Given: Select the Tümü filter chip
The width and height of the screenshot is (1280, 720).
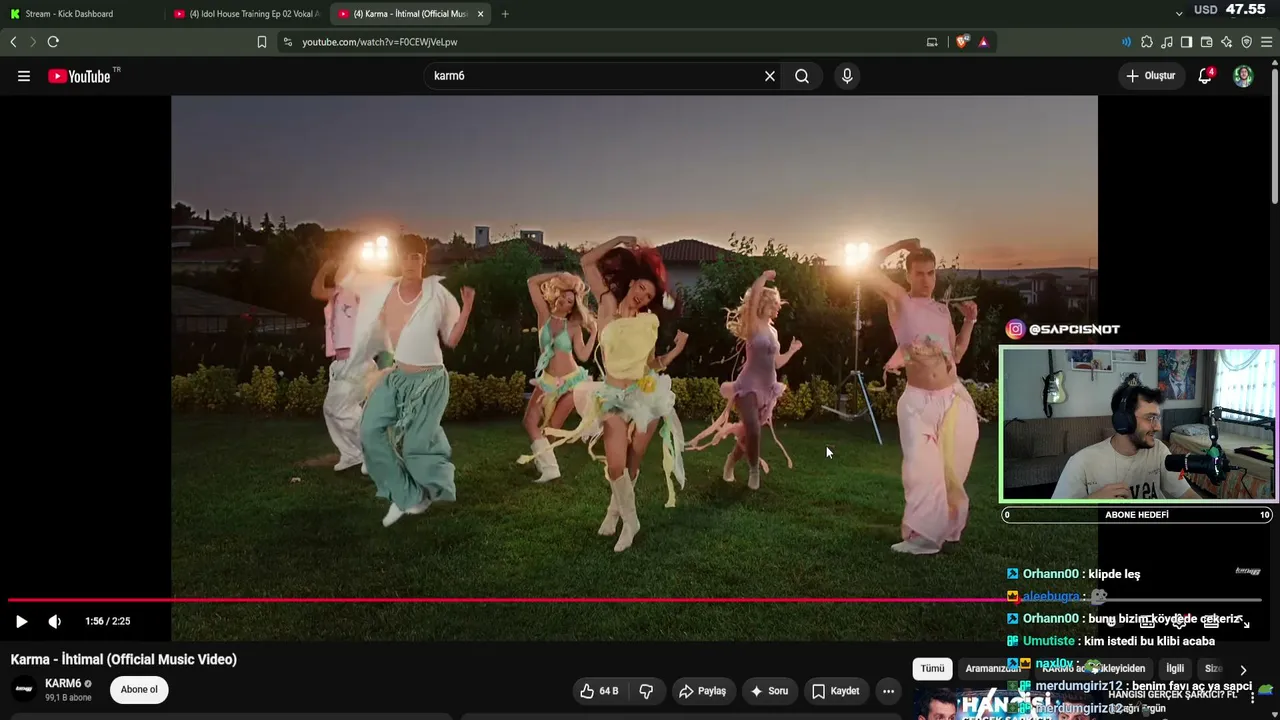Looking at the screenshot, I should click(932, 669).
